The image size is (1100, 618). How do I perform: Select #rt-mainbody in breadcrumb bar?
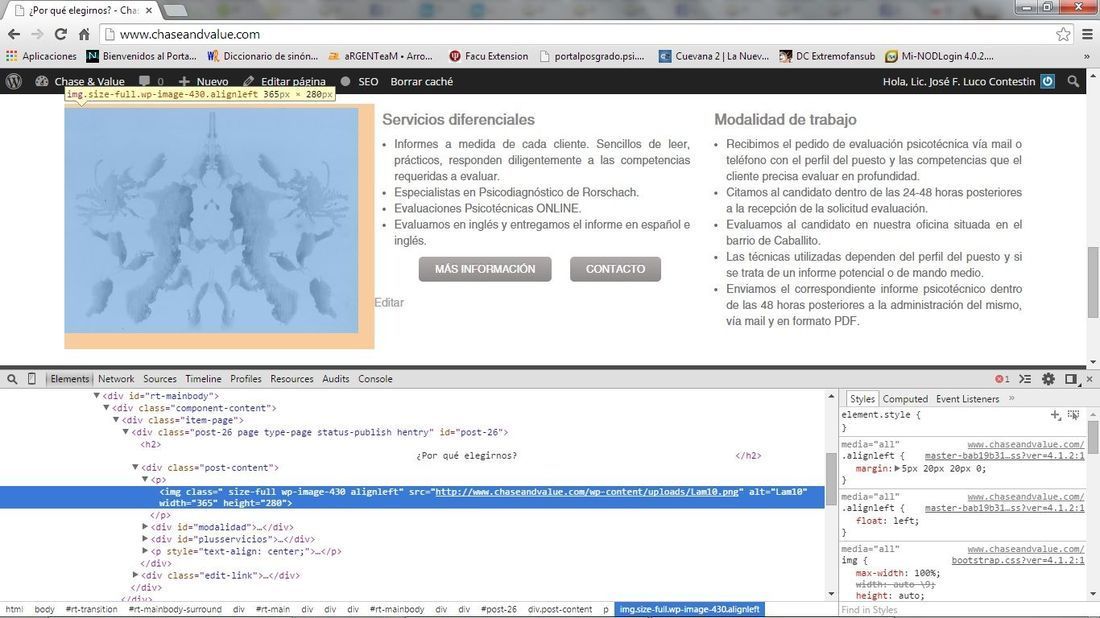[x=397, y=610]
